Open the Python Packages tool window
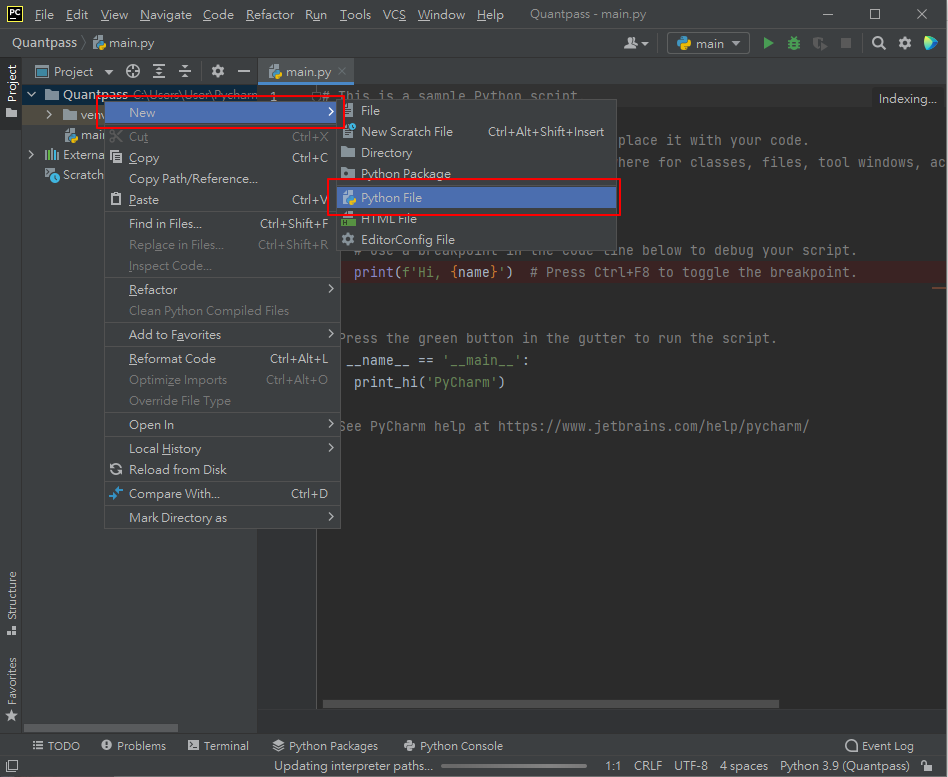The image size is (948, 777). [x=325, y=746]
